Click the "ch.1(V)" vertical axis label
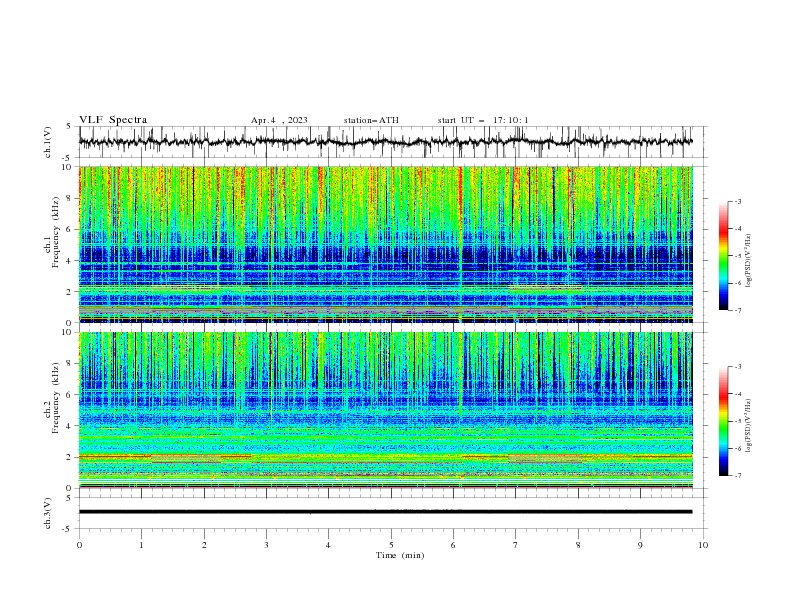The image size is (792, 612). (x=48, y=142)
